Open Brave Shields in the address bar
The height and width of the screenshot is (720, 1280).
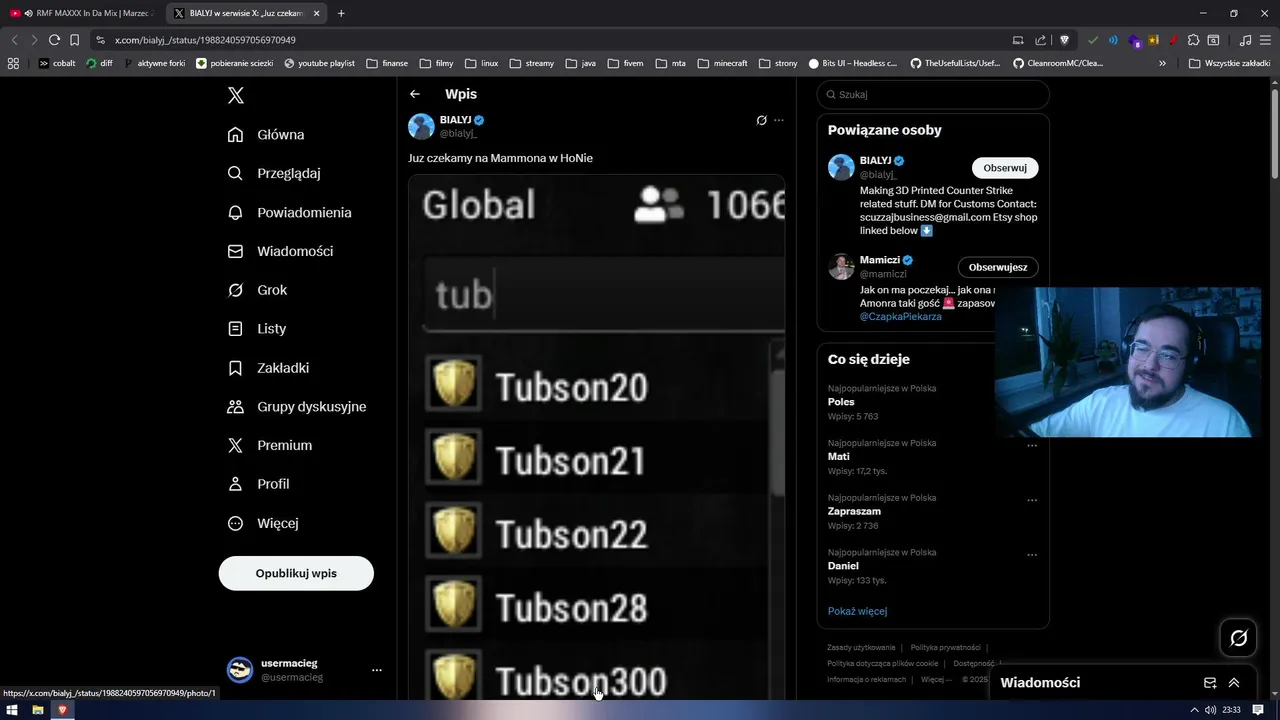[1064, 40]
